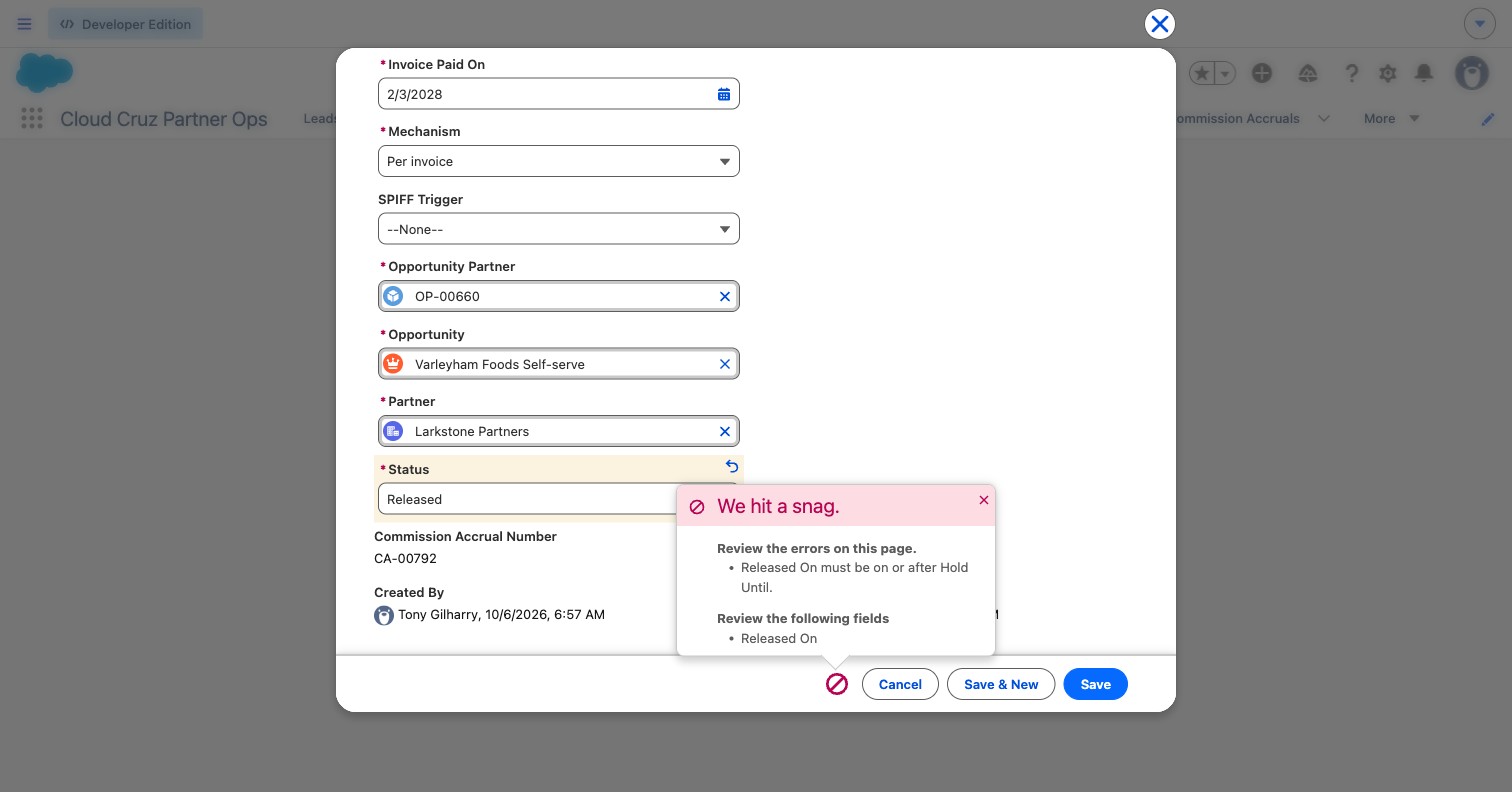The height and width of the screenshot is (792, 1512).
Task: Remove Larkstone Partners from Partner field
Action: pyautogui.click(x=725, y=431)
